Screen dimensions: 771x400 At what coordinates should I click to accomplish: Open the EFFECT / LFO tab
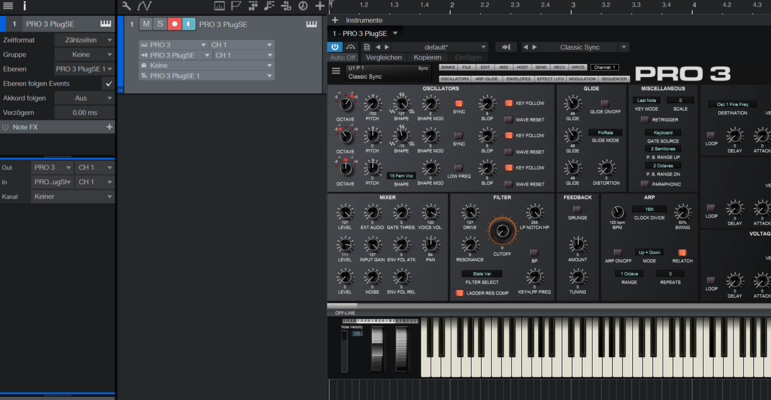tap(550, 79)
